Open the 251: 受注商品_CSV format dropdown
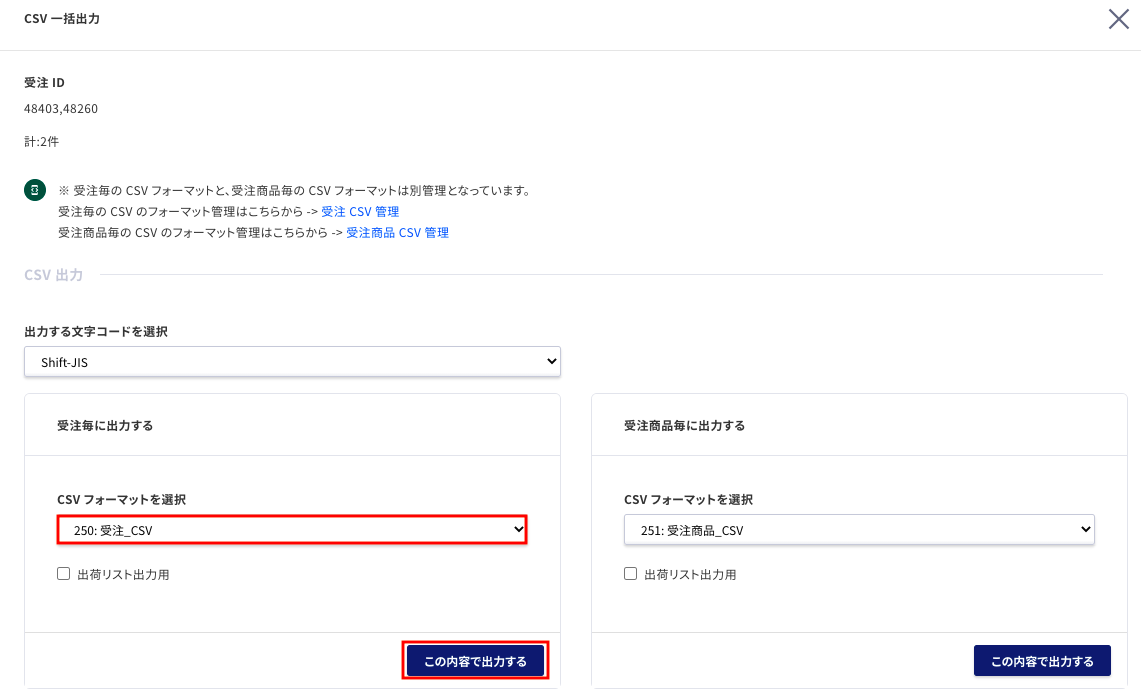Screen dimensions: 1141x700 click(859, 530)
